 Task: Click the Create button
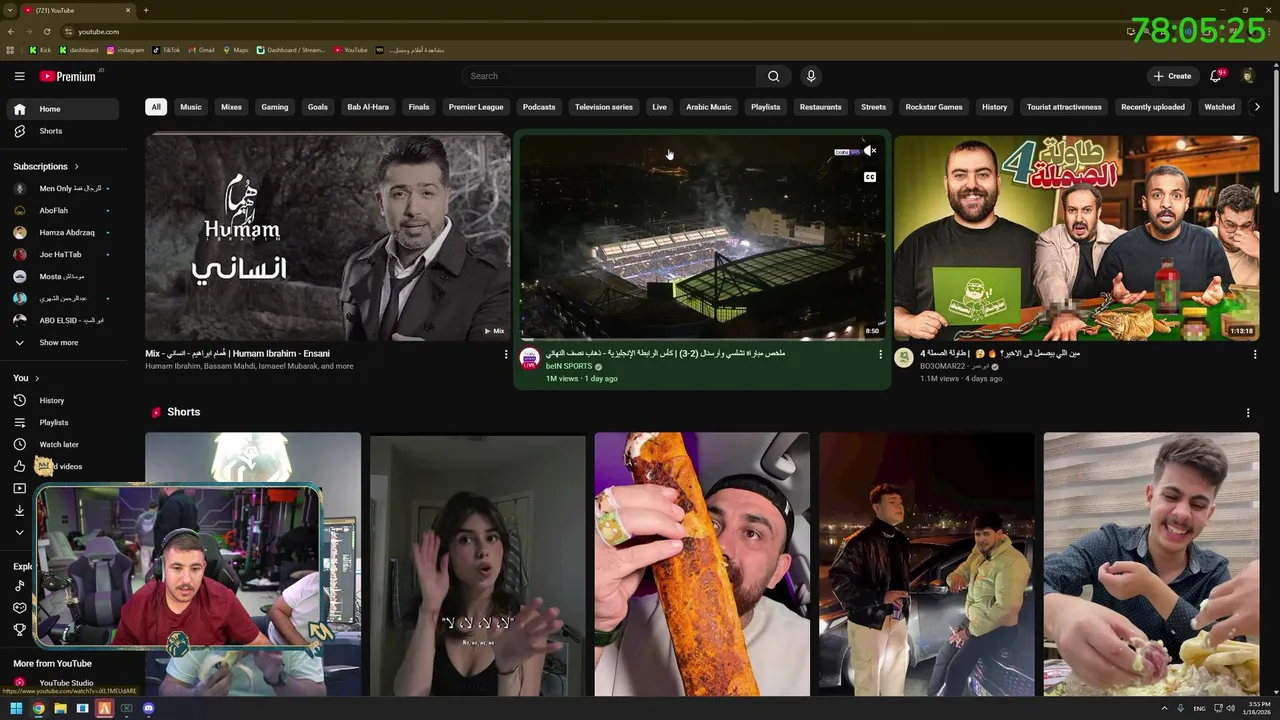[1172, 76]
